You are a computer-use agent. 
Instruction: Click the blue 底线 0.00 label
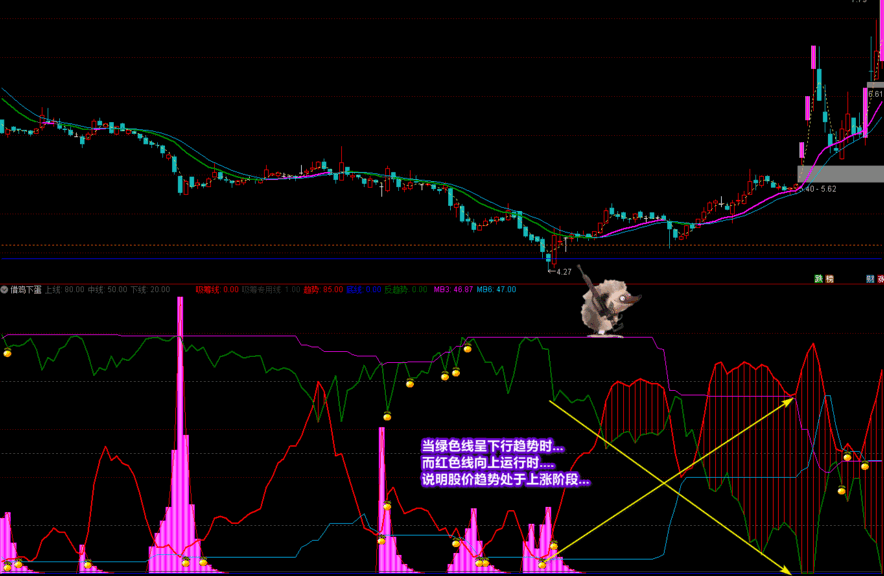point(364,290)
